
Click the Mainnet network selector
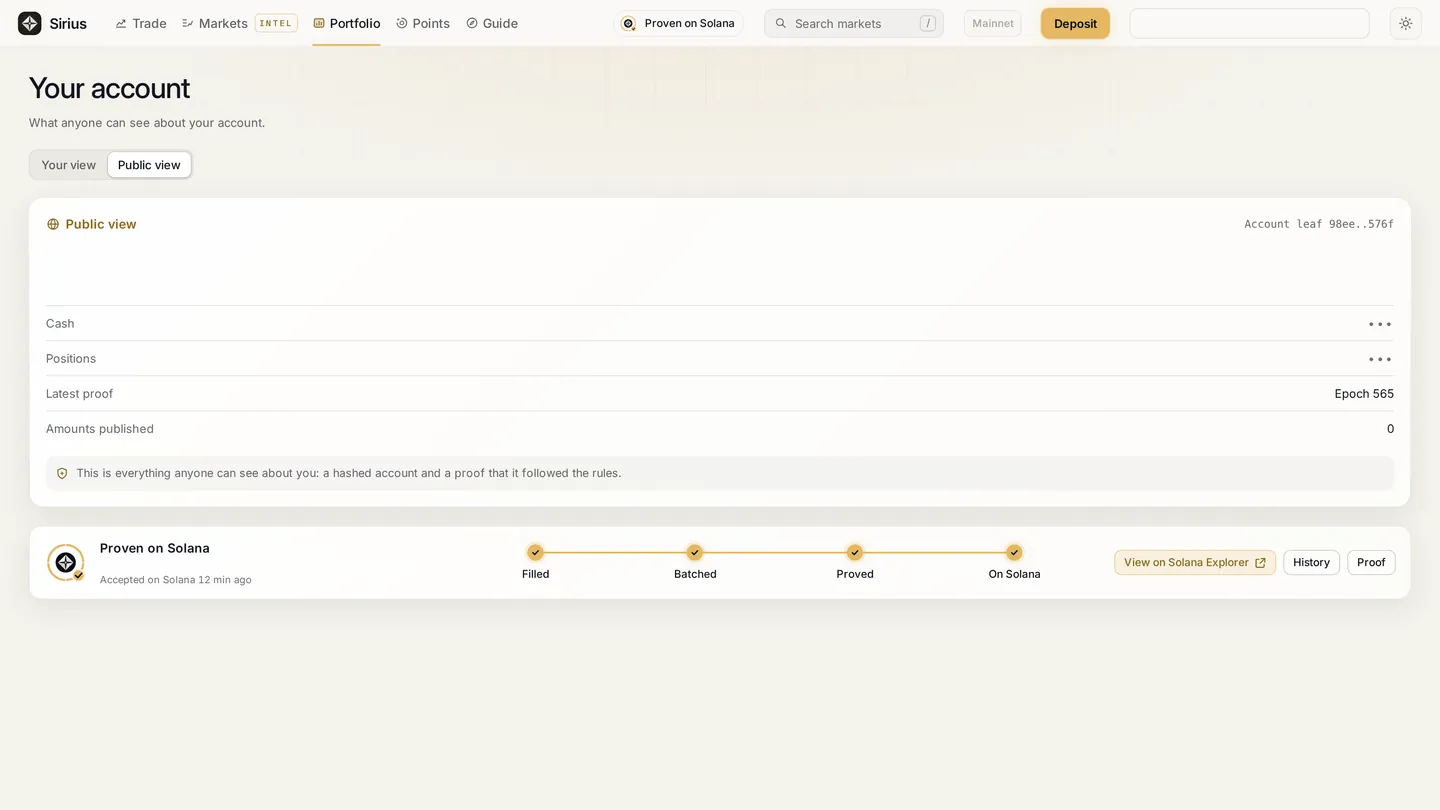click(x=993, y=23)
